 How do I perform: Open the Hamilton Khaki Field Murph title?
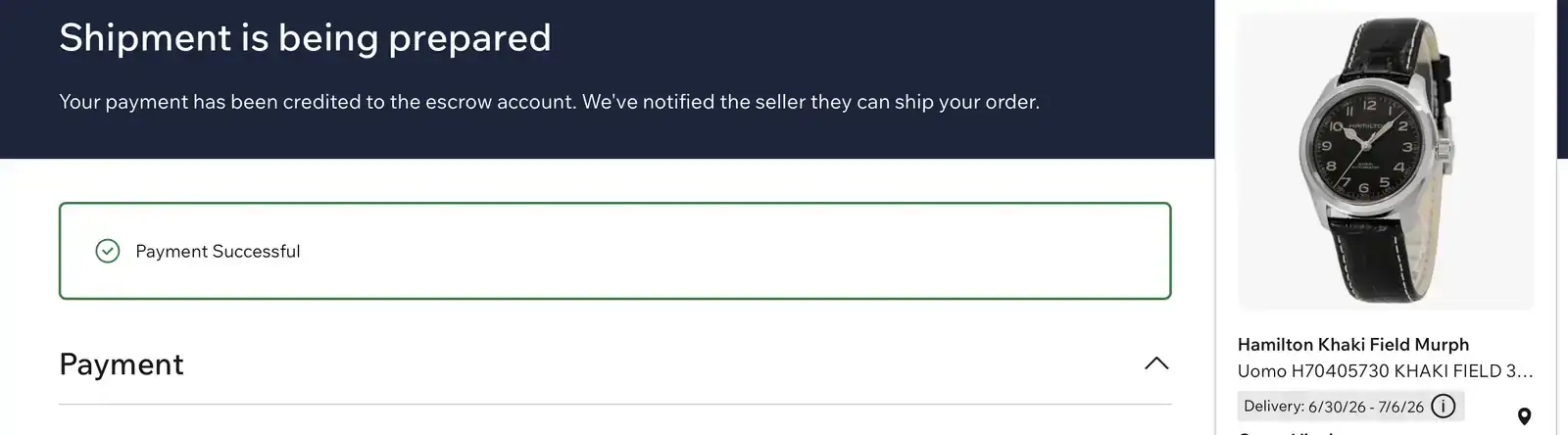(x=1353, y=344)
